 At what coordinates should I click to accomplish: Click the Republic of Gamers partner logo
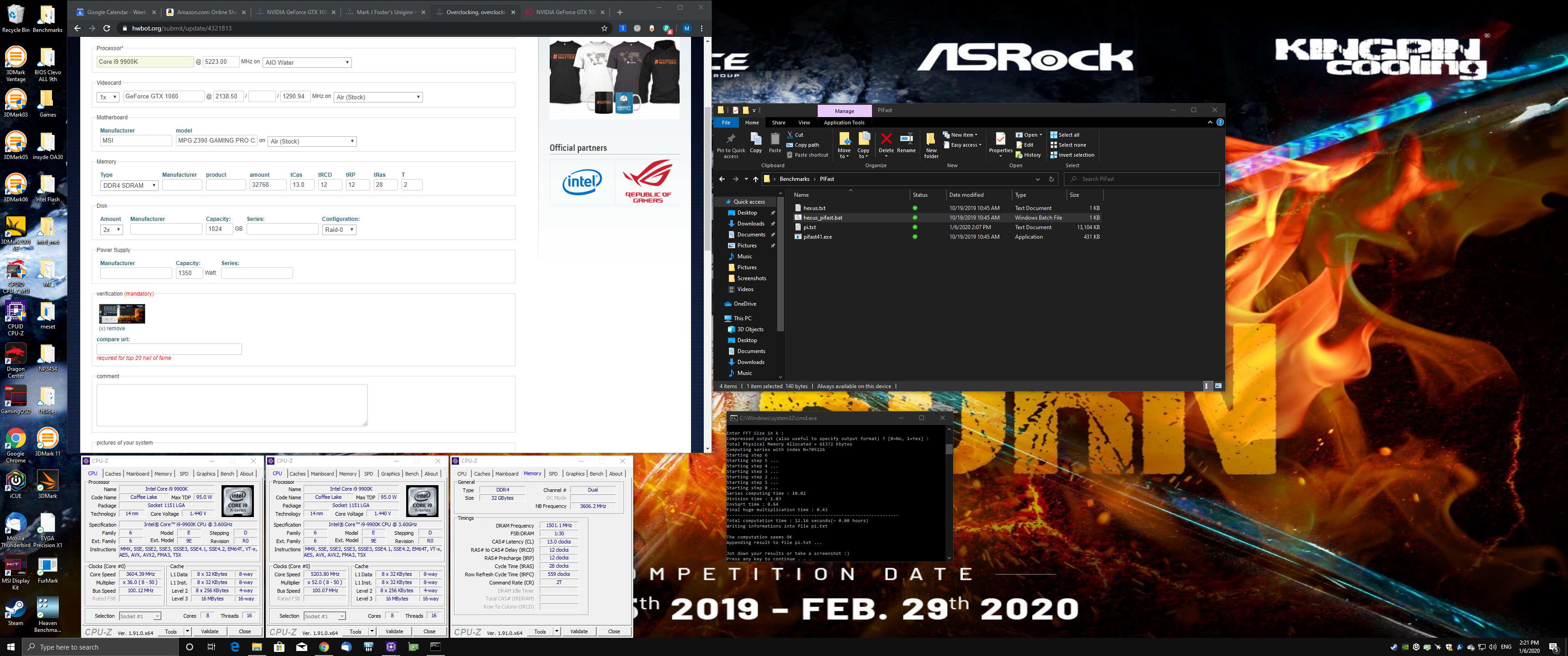click(648, 181)
